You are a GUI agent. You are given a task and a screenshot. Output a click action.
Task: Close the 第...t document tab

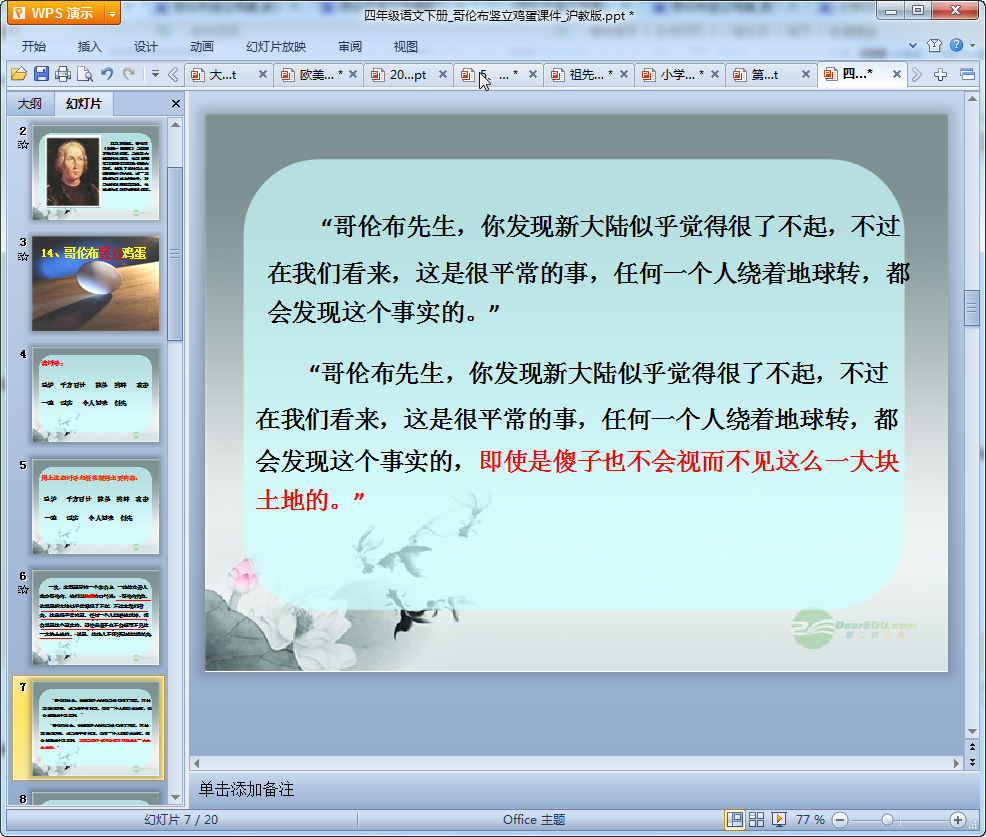(806, 74)
